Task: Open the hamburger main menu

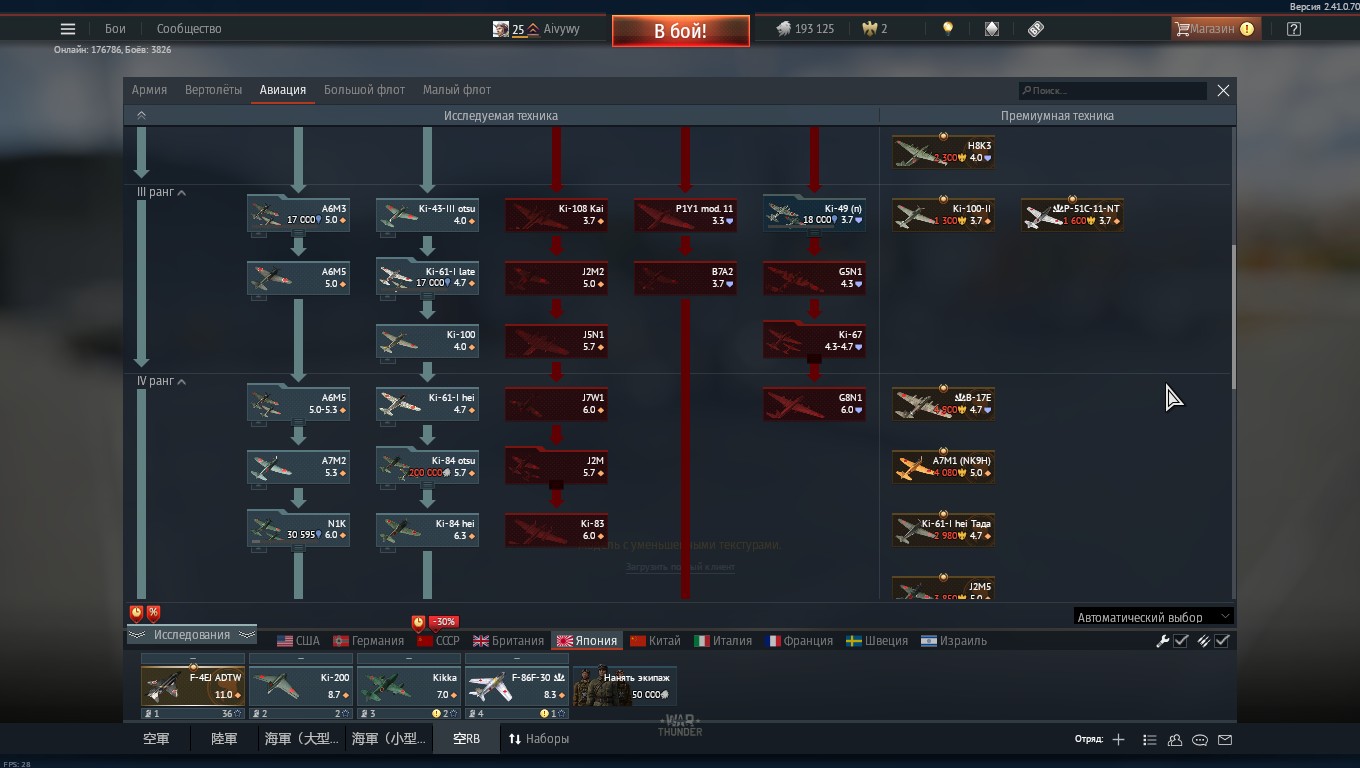Action: [x=68, y=29]
